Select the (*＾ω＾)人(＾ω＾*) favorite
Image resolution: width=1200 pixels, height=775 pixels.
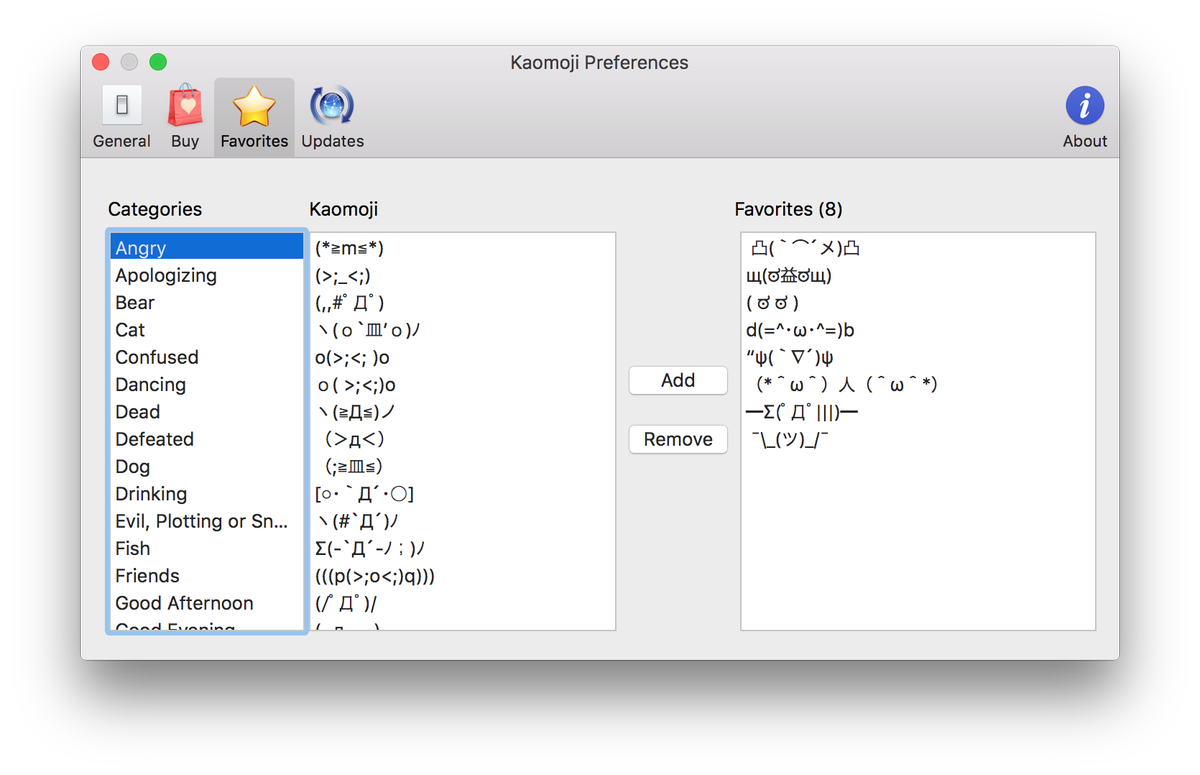(918, 384)
